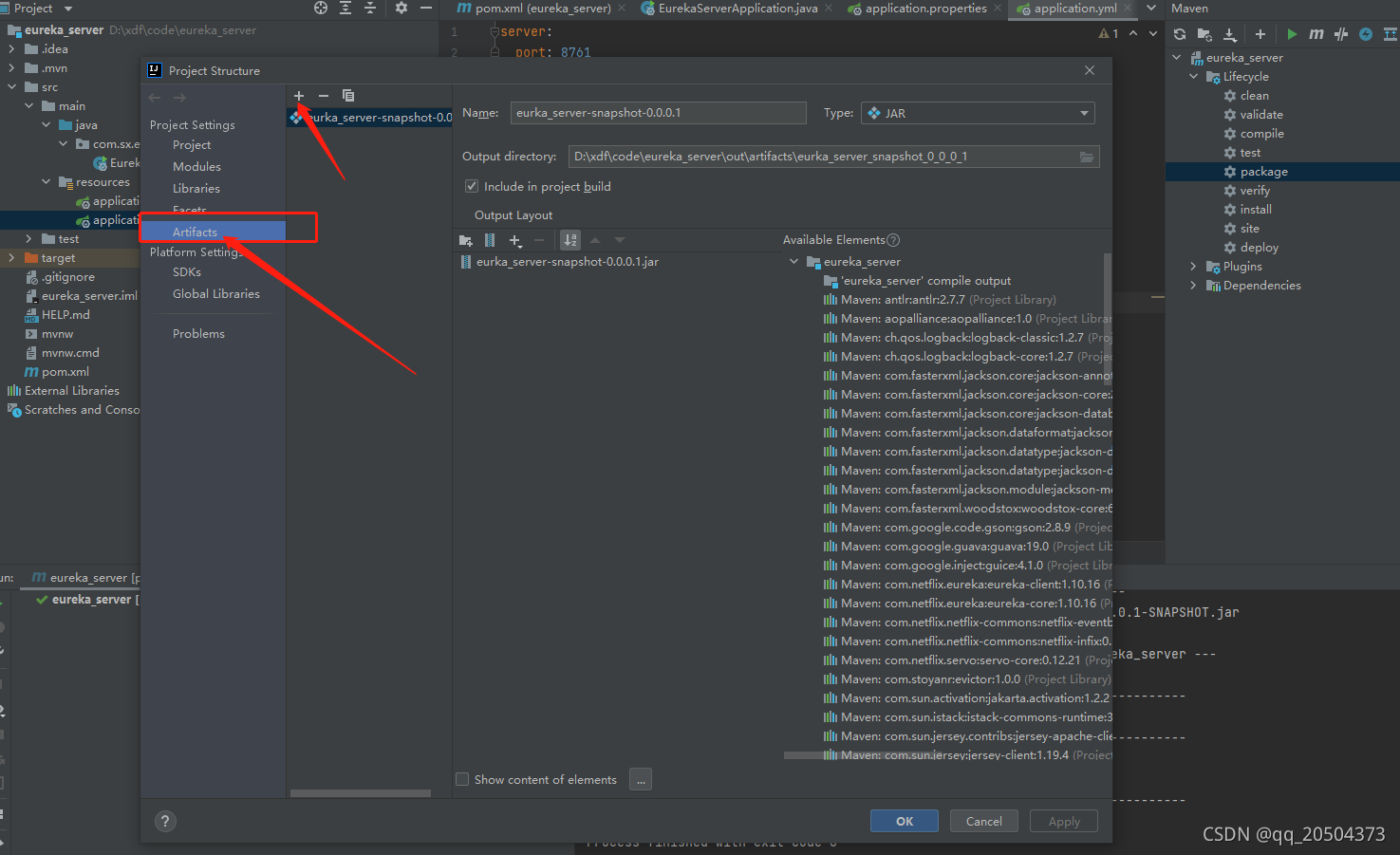
Task: Move the layout element down
Action: [x=620, y=241]
